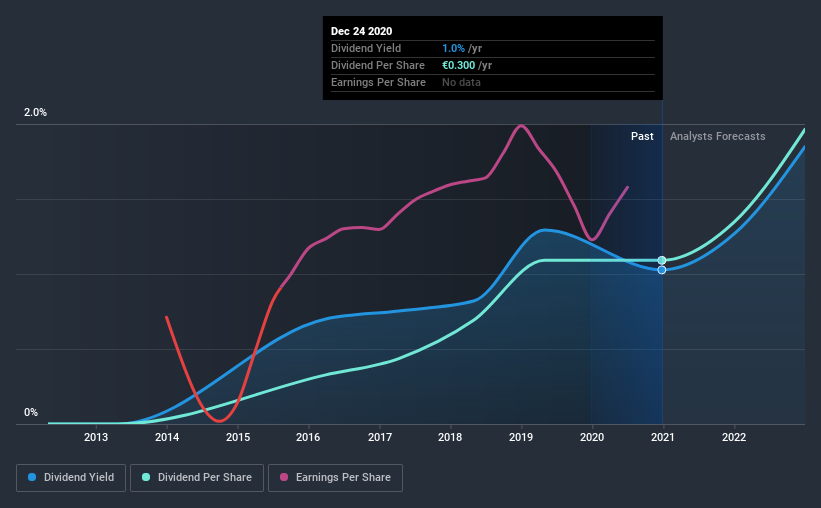Click the Analysts Forecasts label

(717, 136)
